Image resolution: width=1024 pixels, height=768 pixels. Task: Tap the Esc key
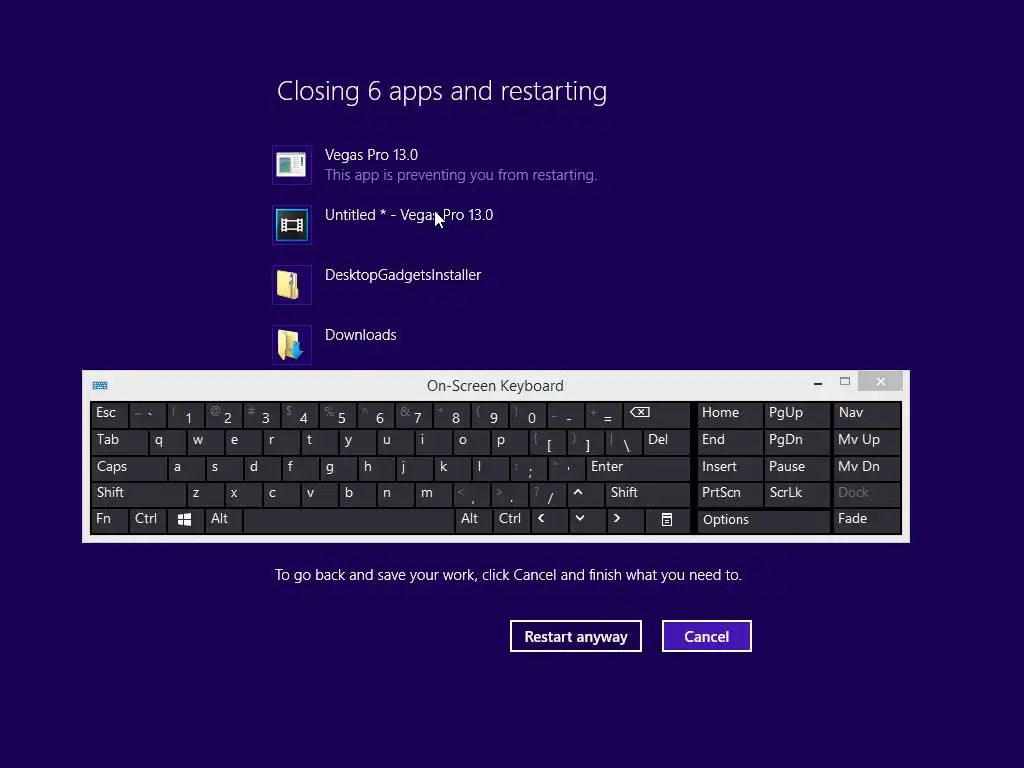(109, 415)
